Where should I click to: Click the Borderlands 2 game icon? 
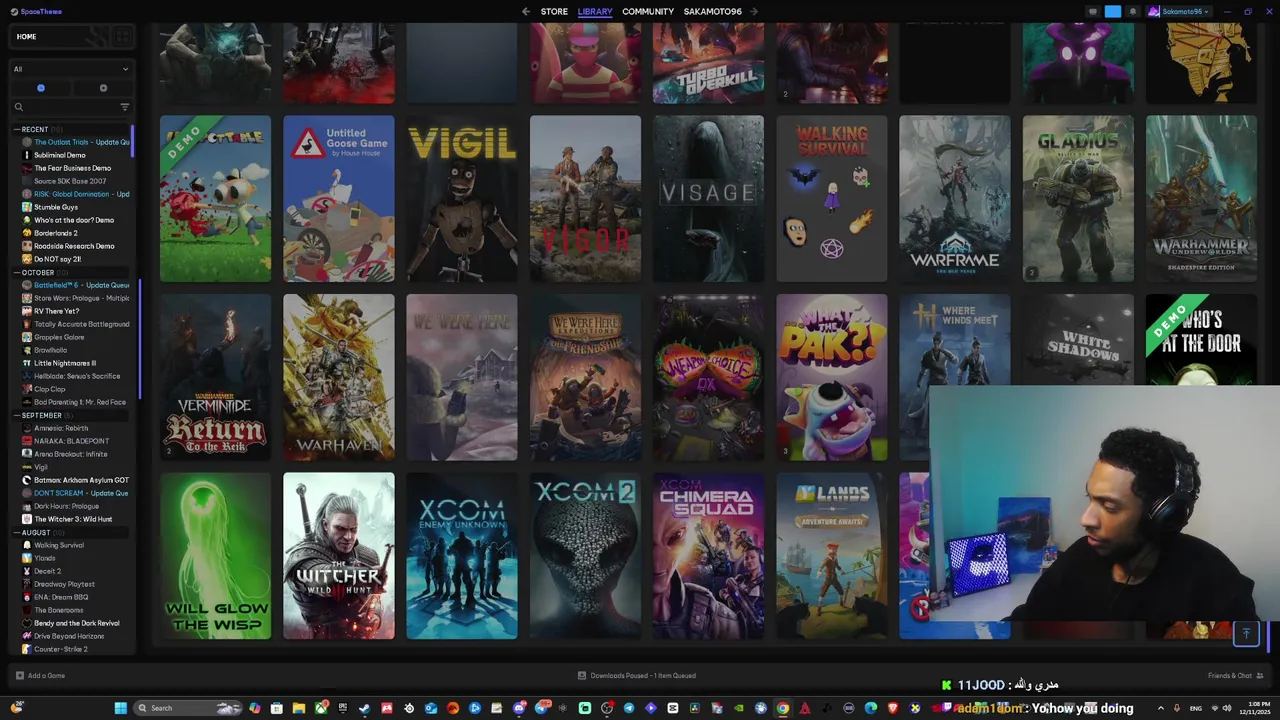click(x=27, y=233)
